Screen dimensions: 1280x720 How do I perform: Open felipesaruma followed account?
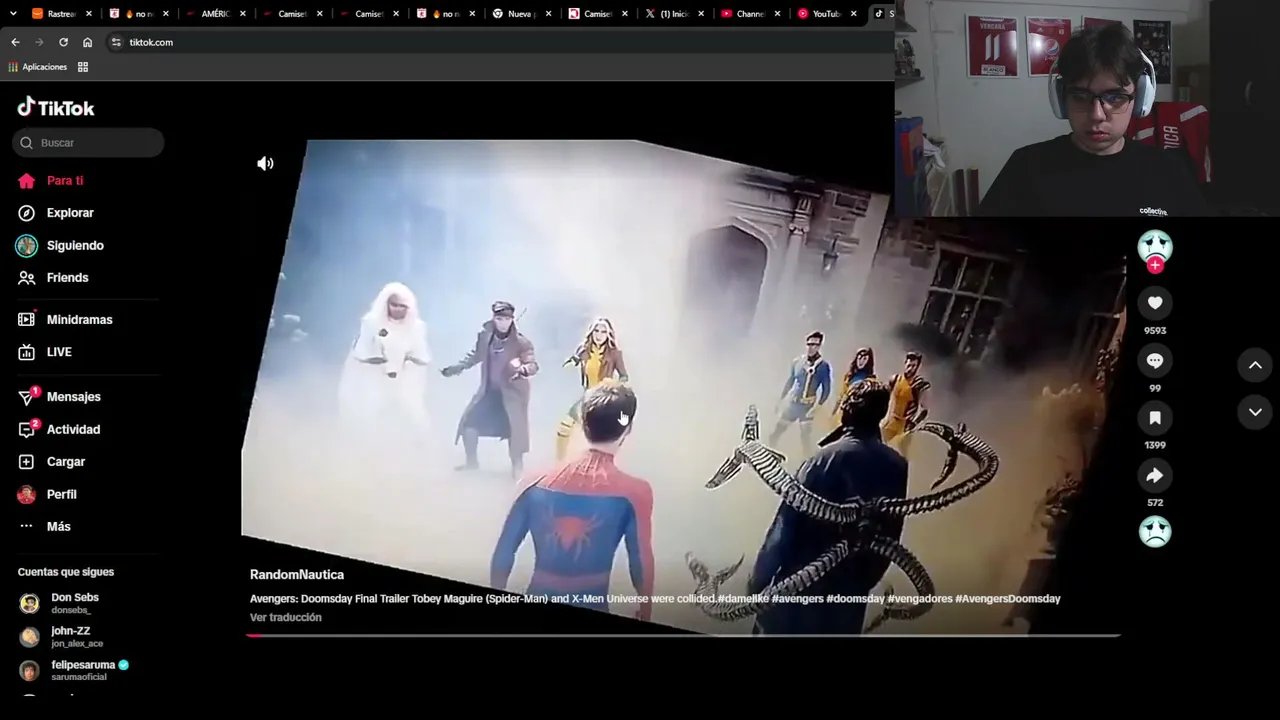tap(74, 670)
